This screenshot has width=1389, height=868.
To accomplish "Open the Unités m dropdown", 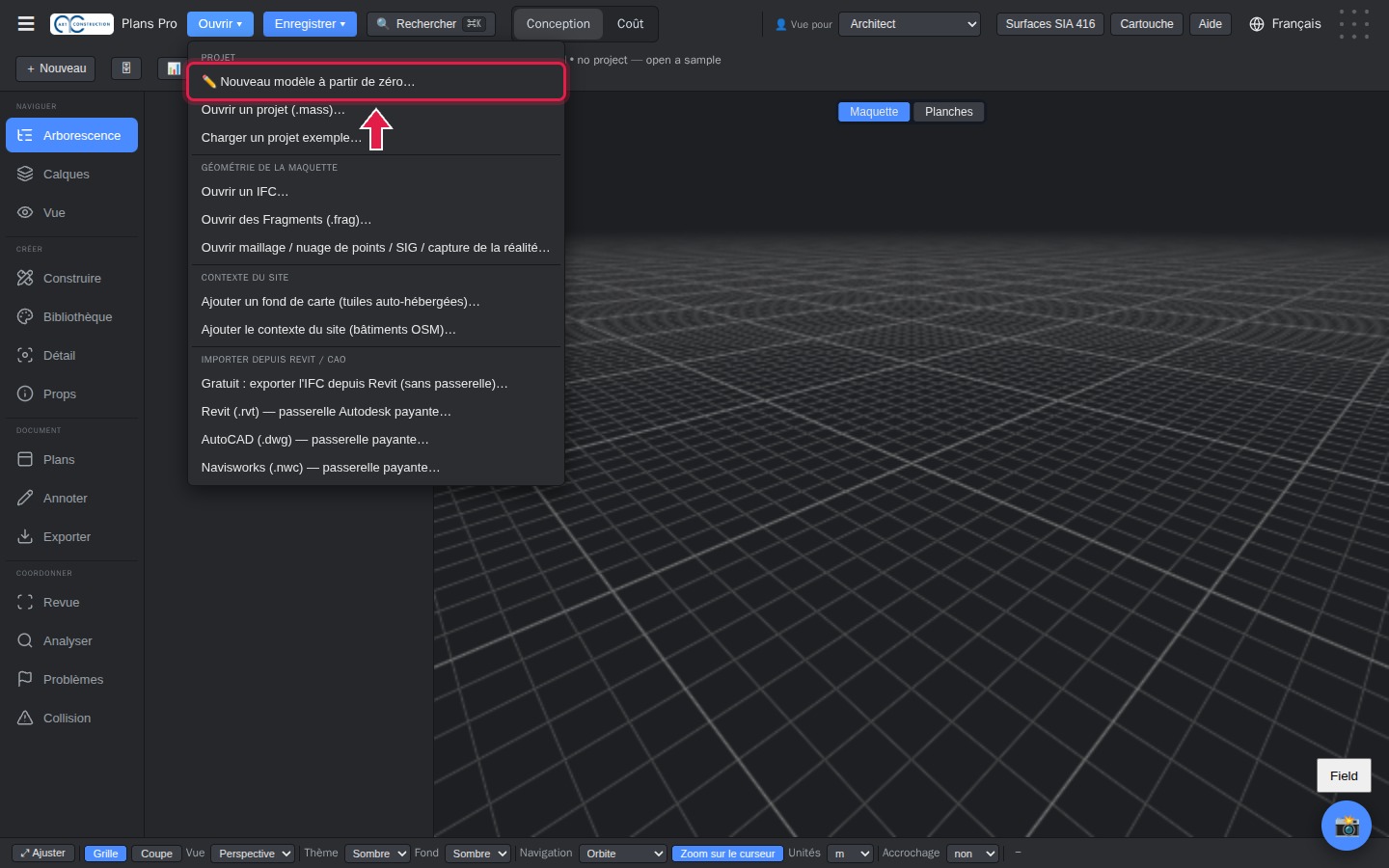I will [850, 854].
